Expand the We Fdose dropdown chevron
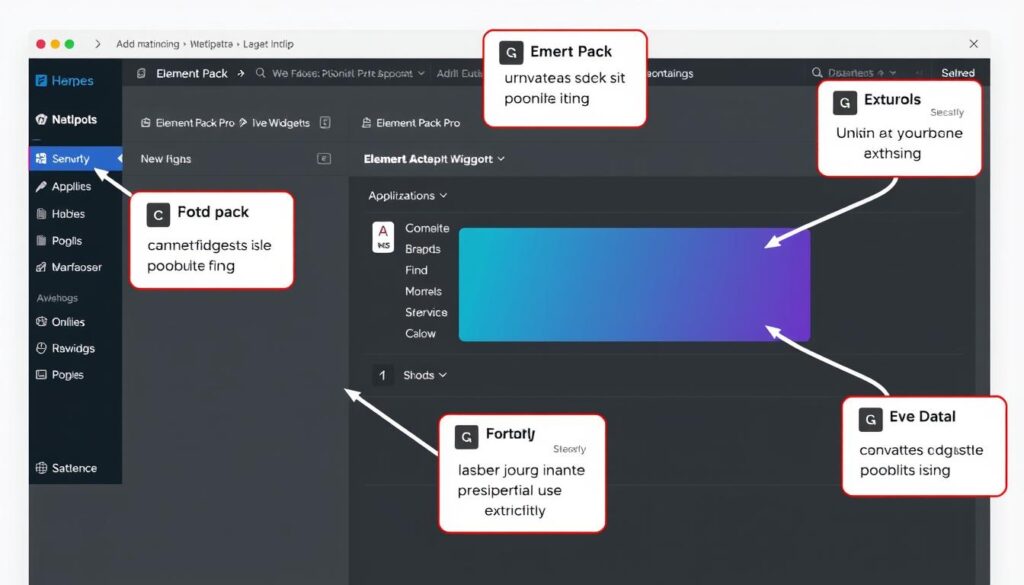 point(421,73)
